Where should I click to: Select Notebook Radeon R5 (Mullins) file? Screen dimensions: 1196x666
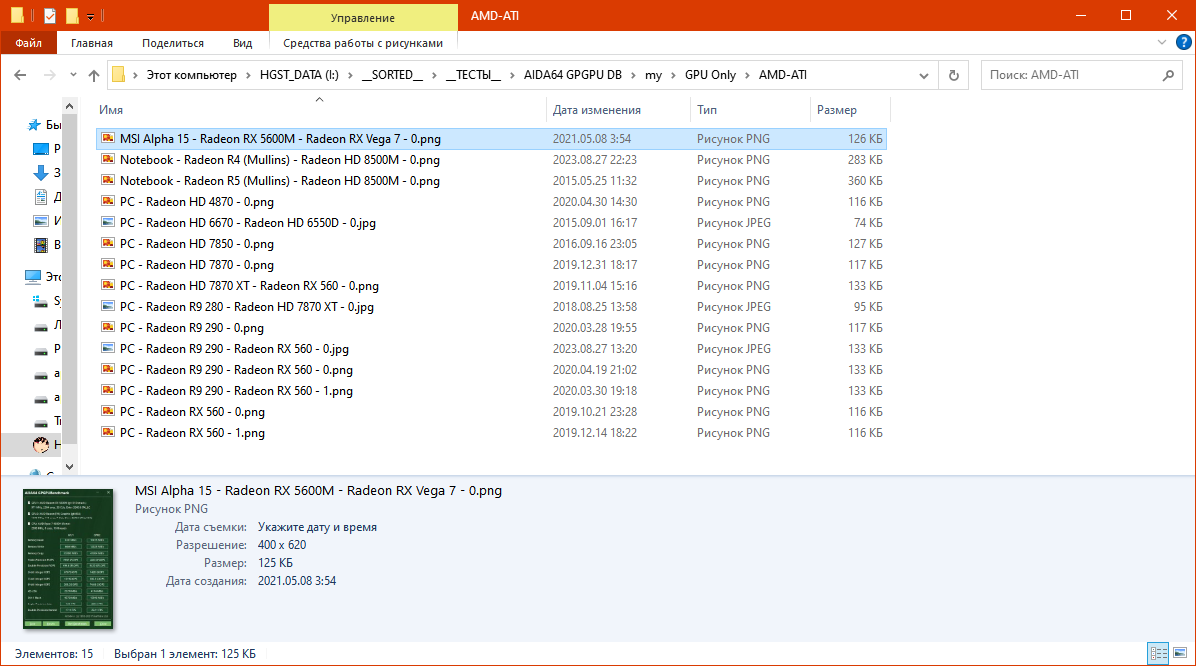(x=491, y=181)
